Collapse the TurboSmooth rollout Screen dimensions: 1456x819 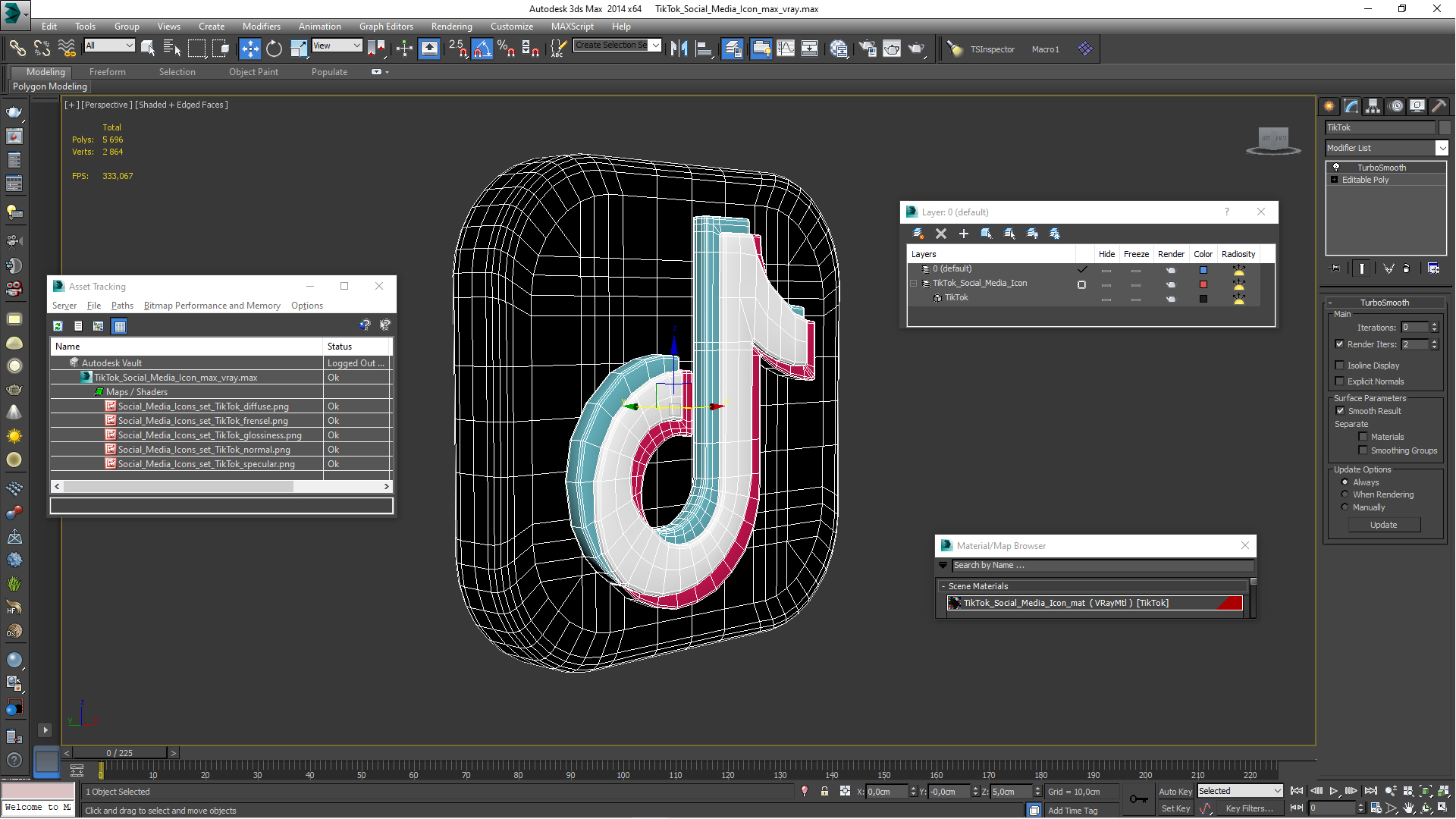click(1384, 303)
